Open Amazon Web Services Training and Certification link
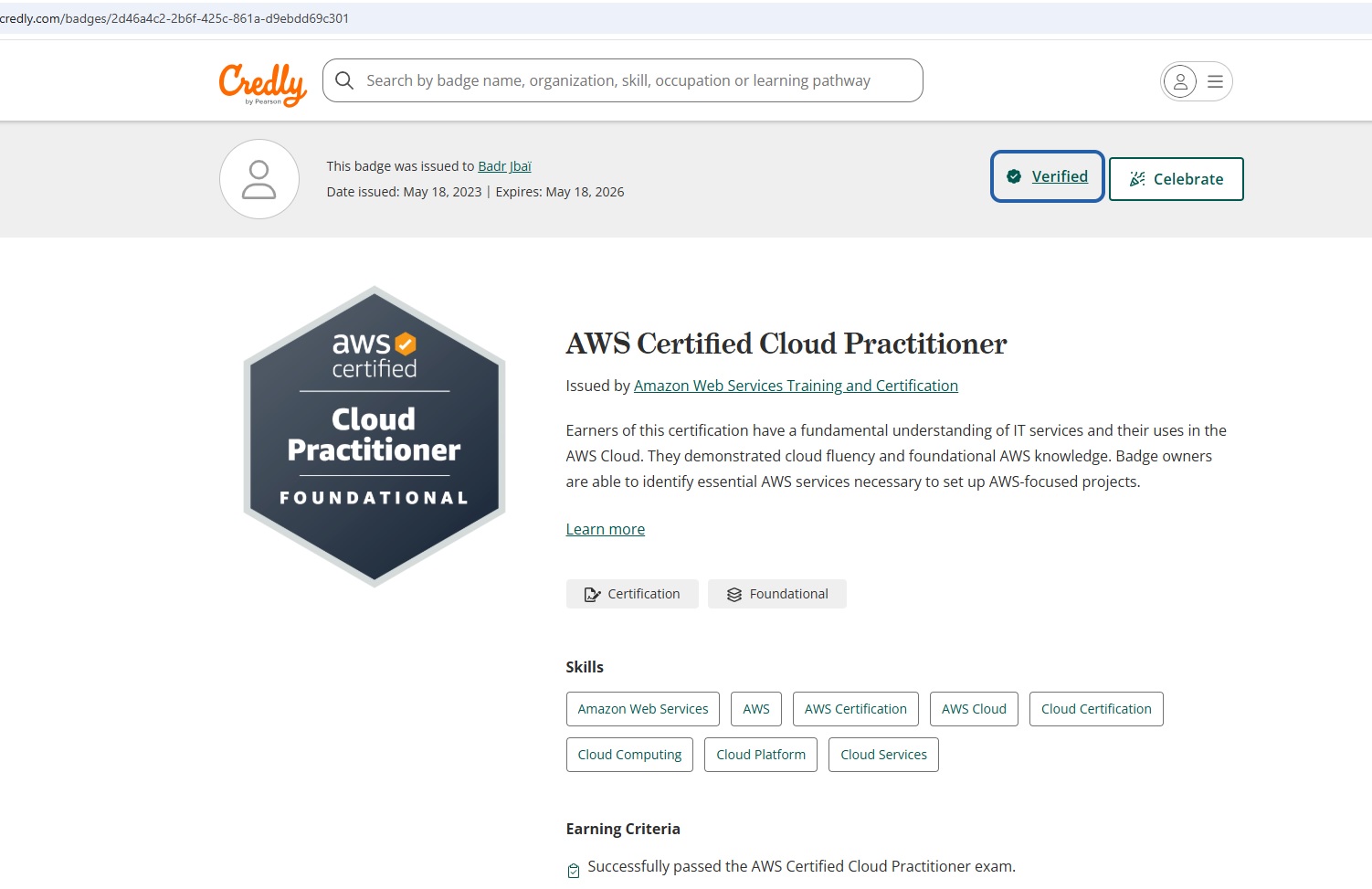 pos(796,386)
